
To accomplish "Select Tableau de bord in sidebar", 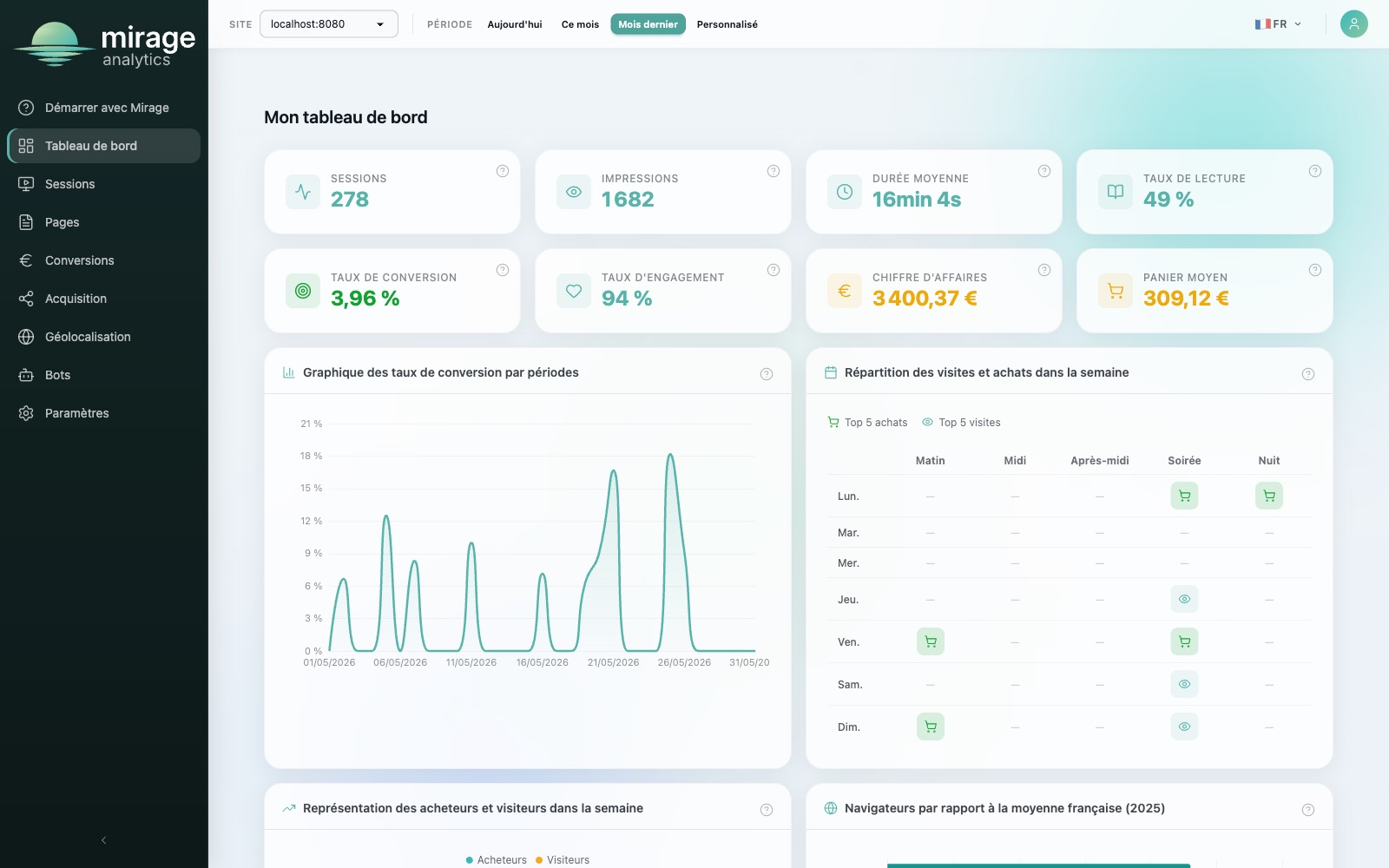I will 104,146.
